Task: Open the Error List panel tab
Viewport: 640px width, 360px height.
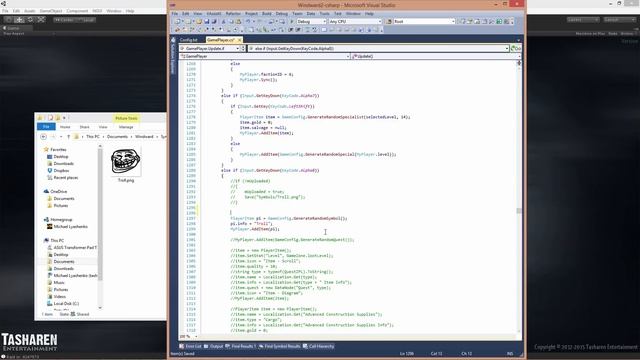Action: click(x=191, y=346)
